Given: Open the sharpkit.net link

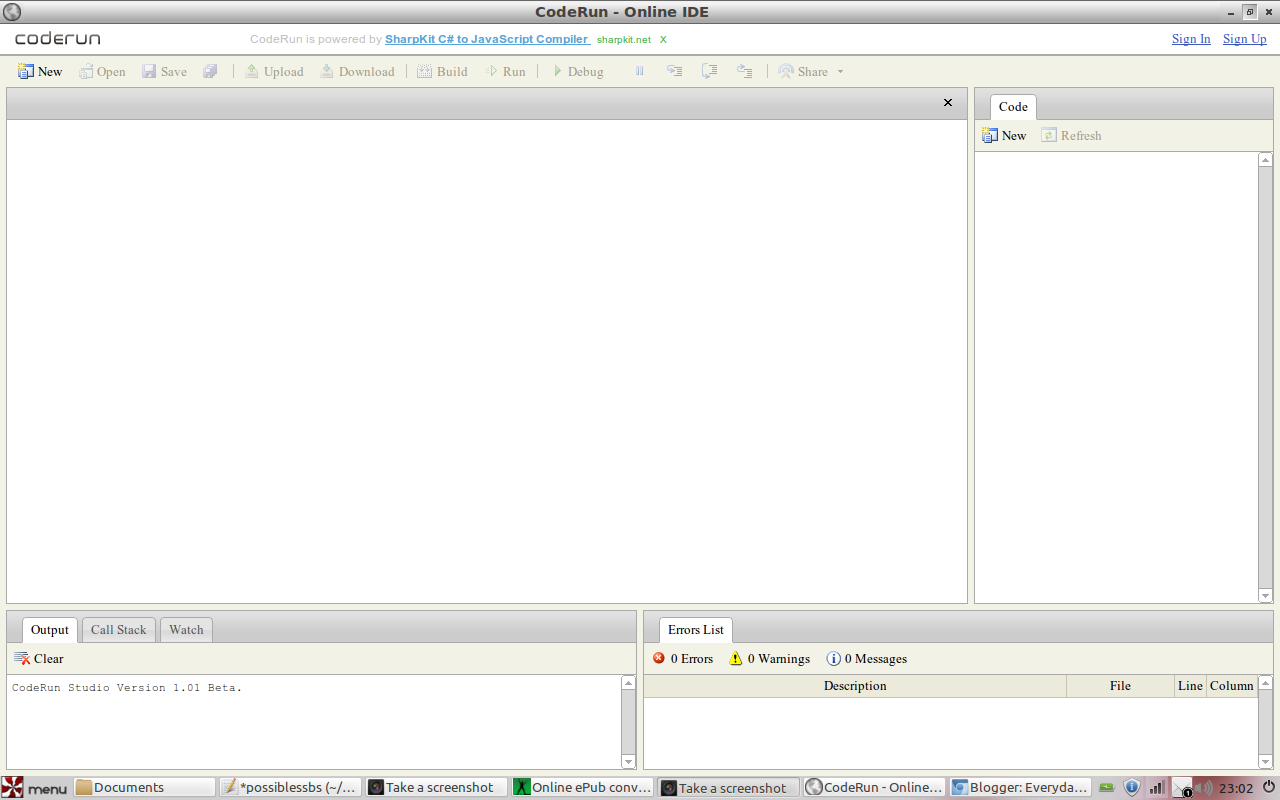Looking at the screenshot, I should tap(624, 40).
